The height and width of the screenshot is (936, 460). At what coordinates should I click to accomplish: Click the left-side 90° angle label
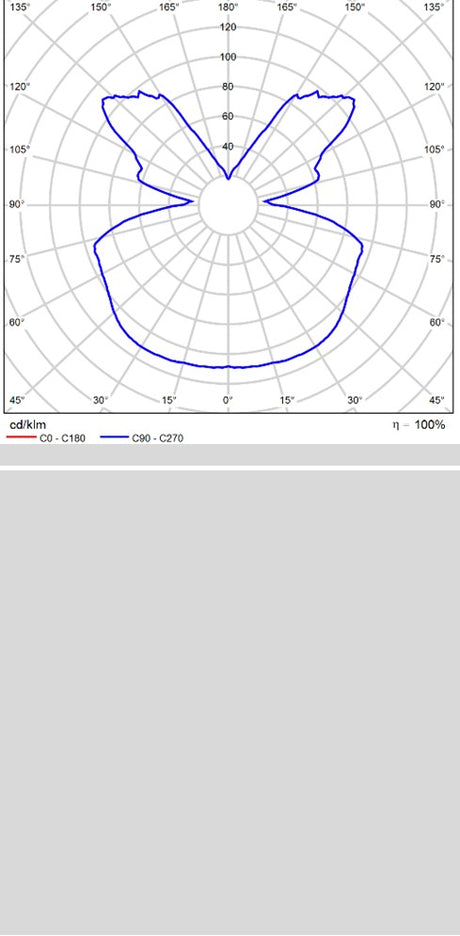17,205
